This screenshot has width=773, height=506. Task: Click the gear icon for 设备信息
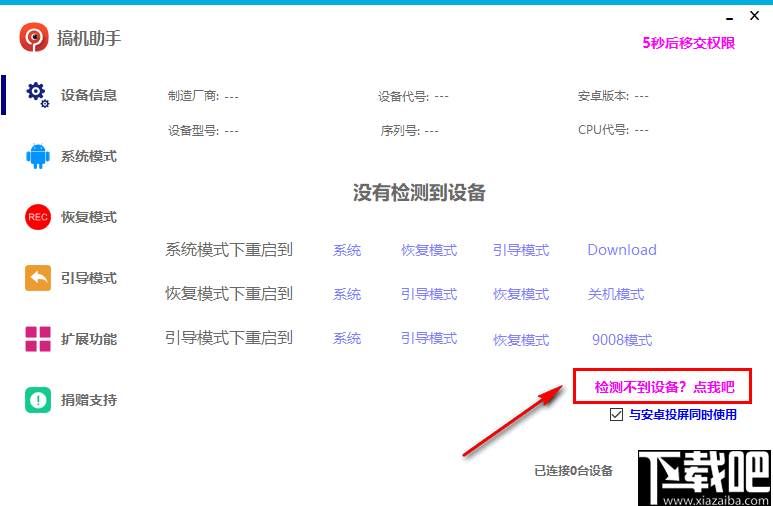click(37, 95)
